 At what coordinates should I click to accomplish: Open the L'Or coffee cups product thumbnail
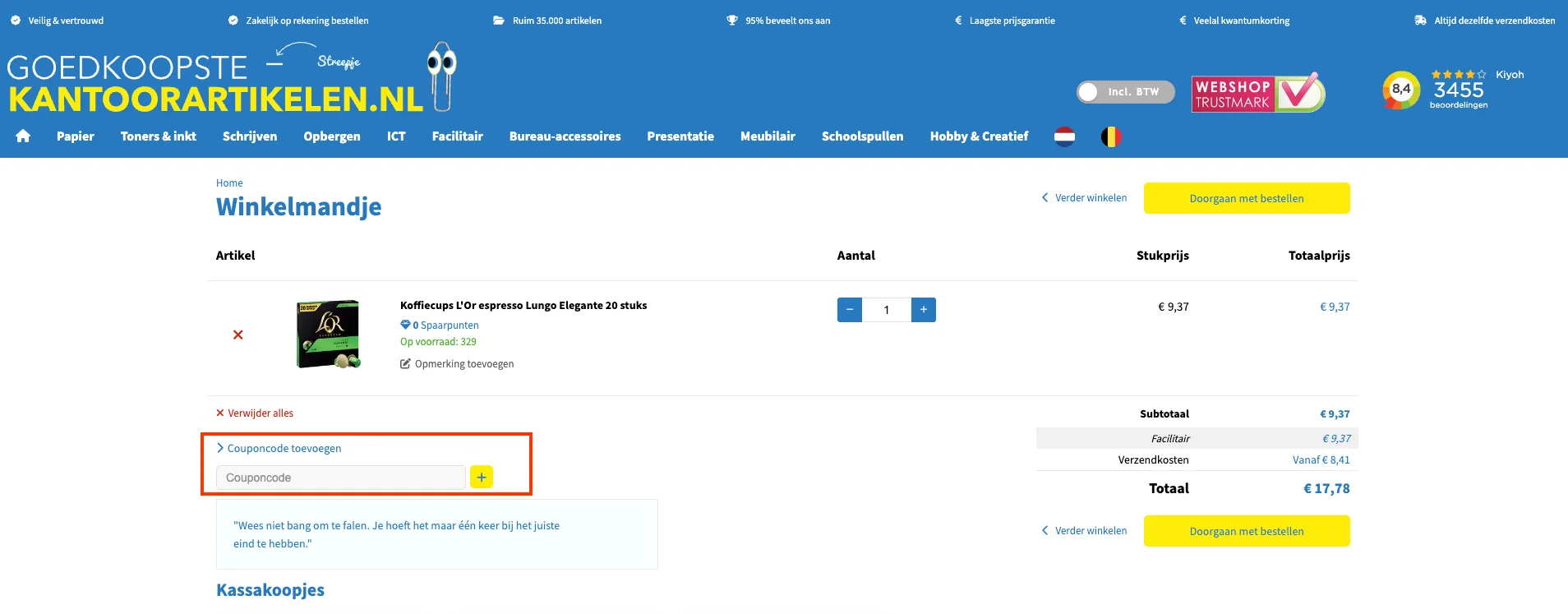pos(328,334)
